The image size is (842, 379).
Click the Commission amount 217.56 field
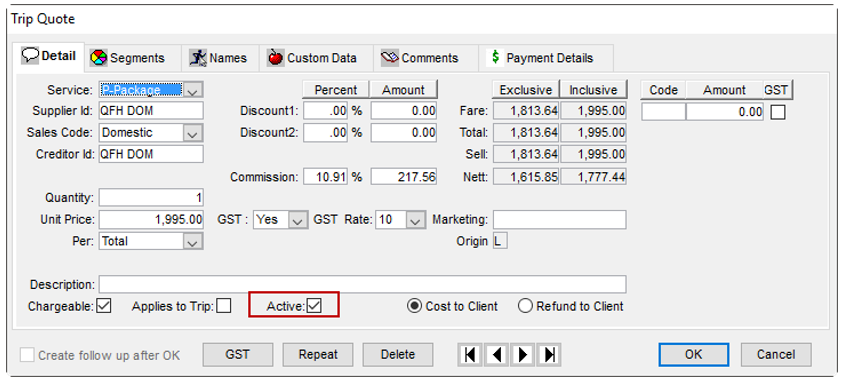click(x=403, y=176)
